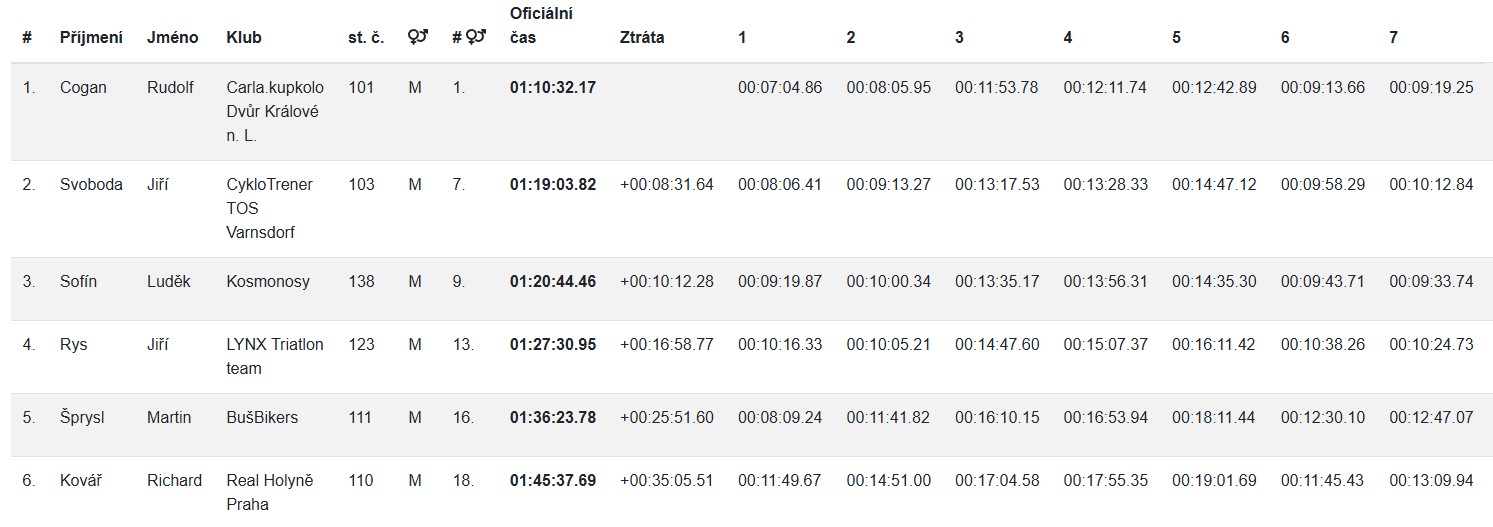Sort by Oficiální čas header

click(541, 26)
